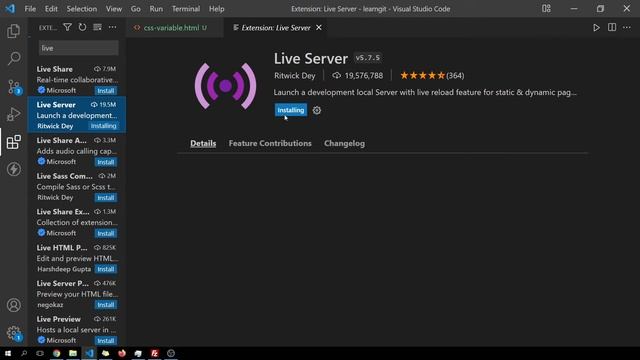640x360 pixels.
Task: Open the Manage gear in activity bar
Action: click(x=13, y=333)
